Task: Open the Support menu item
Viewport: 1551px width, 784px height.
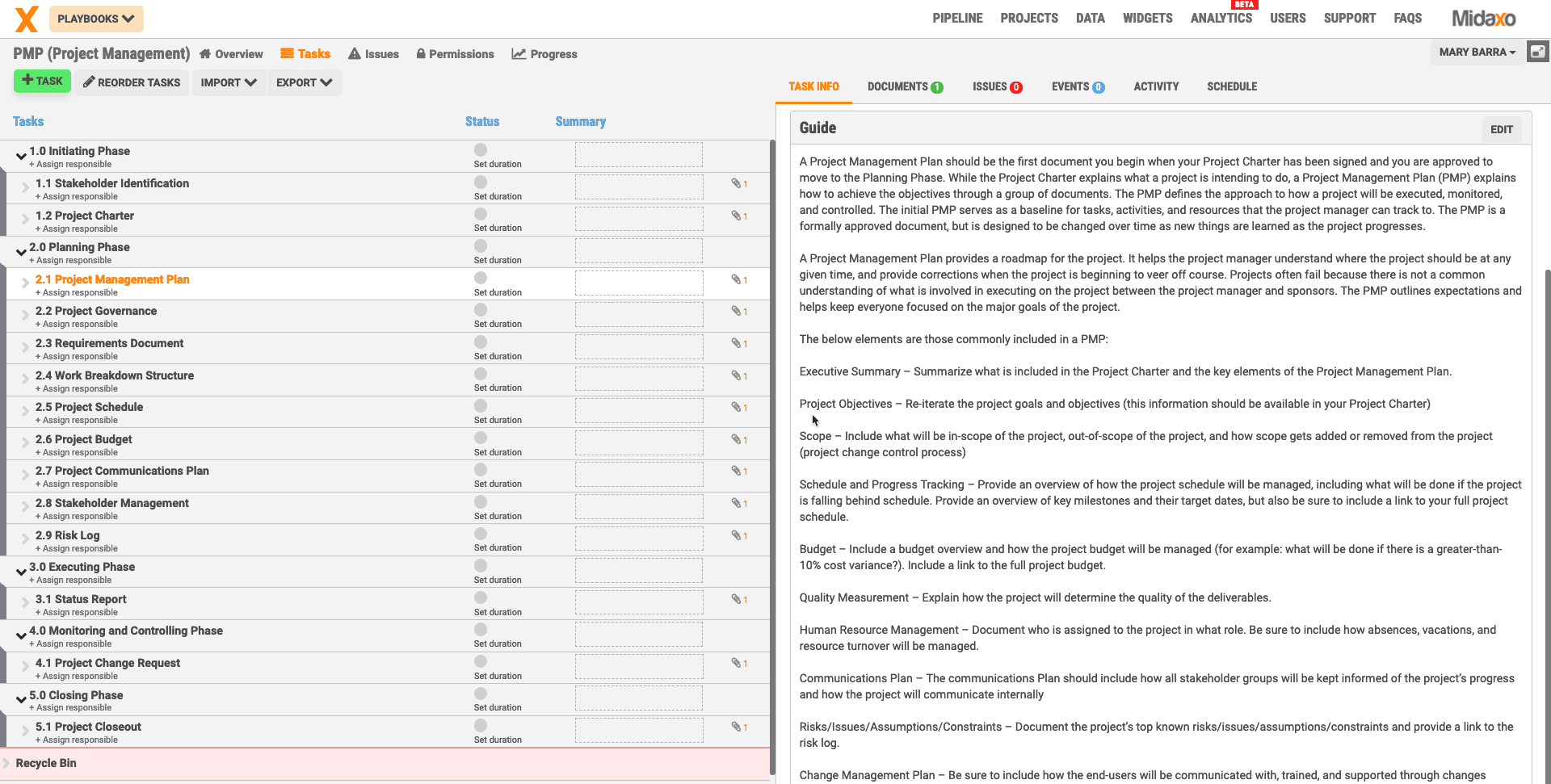Action: tap(1349, 18)
